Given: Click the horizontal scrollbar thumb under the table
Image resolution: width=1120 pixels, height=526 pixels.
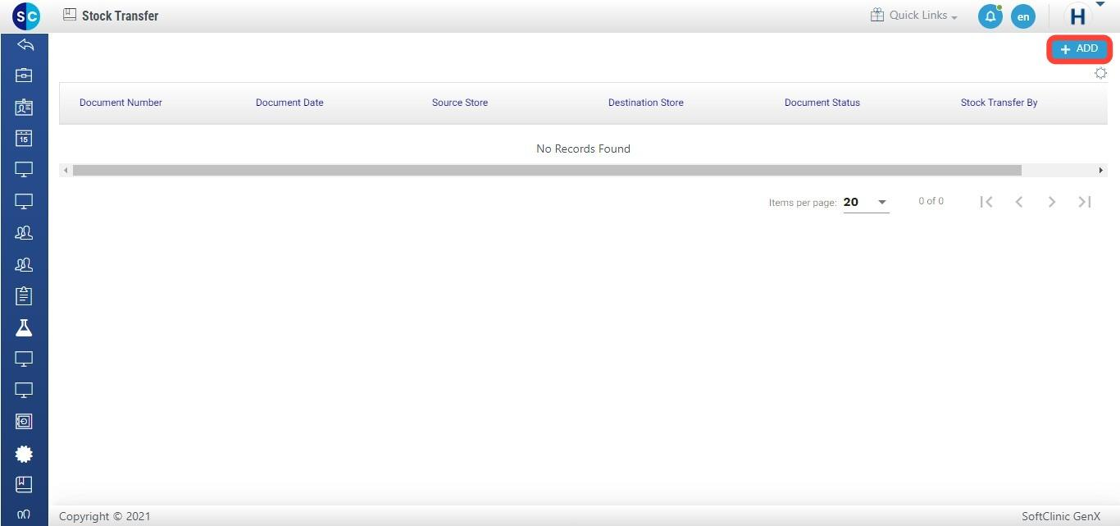Looking at the screenshot, I should [x=547, y=171].
